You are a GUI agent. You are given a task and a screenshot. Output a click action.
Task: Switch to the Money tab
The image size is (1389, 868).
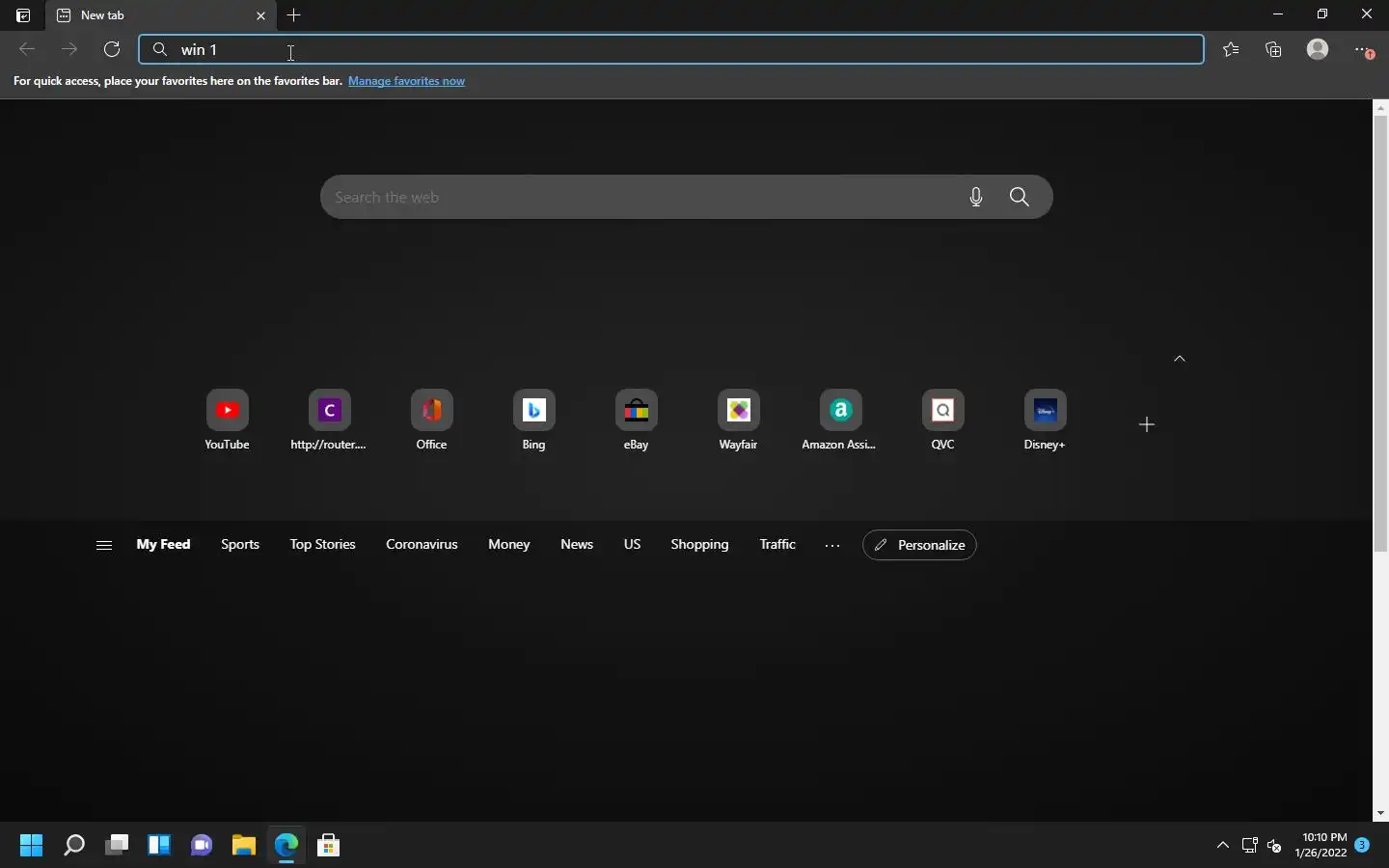click(508, 544)
